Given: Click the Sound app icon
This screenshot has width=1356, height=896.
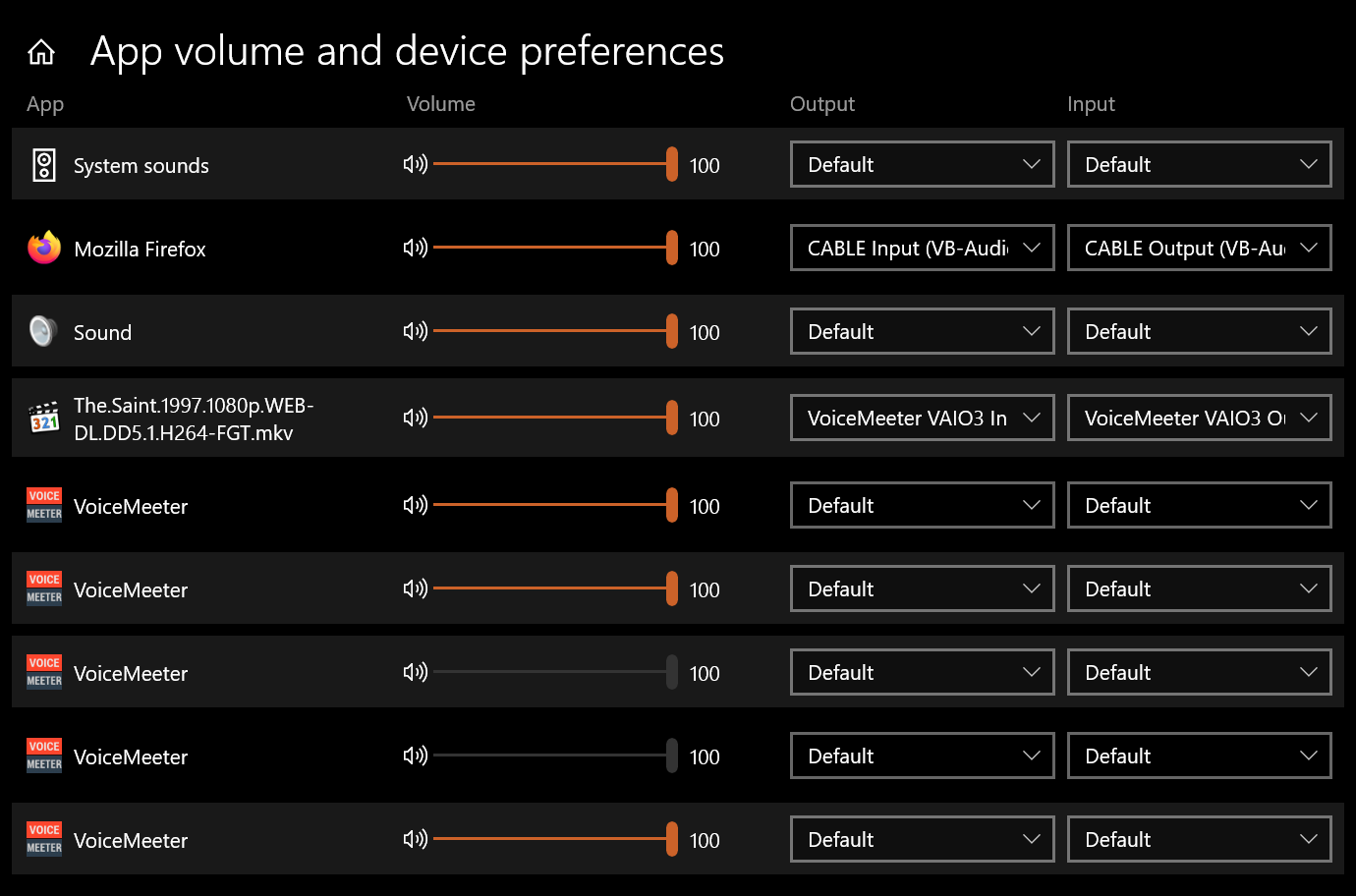Looking at the screenshot, I should (43, 331).
